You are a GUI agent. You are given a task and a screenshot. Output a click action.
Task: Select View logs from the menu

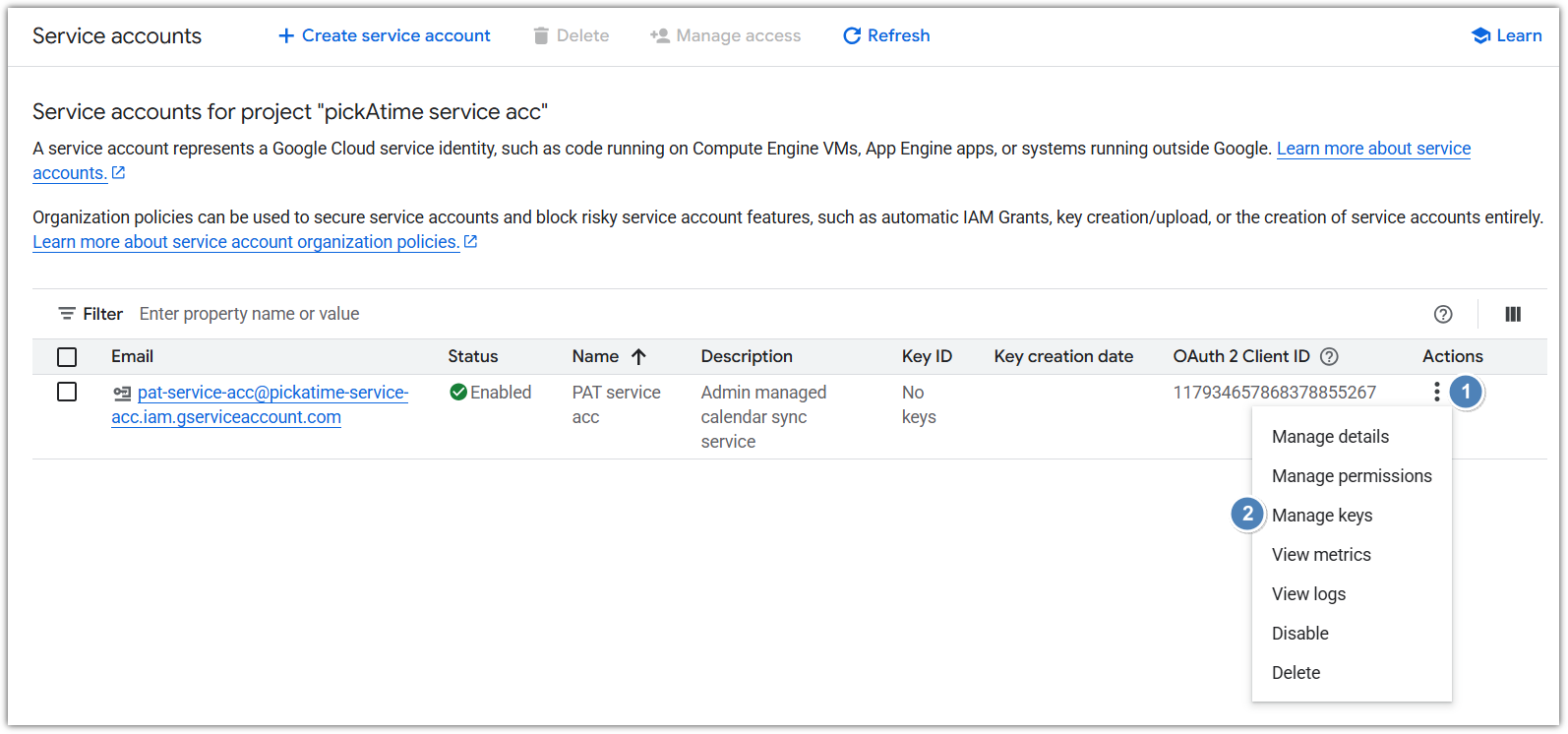pos(1308,594)
